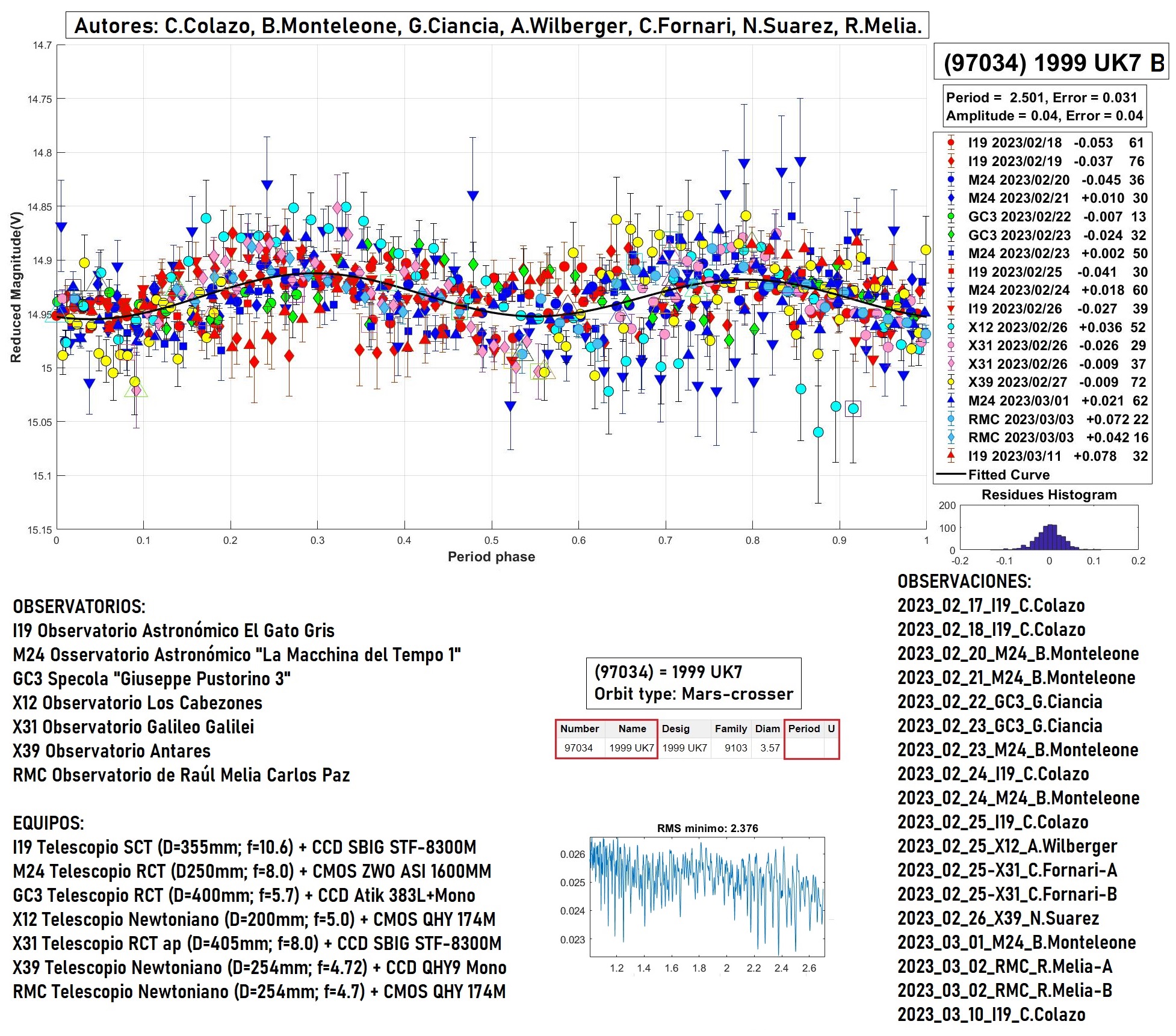Click the authors title line starting 'Autores: C.Colazo'

click(497, 25)
